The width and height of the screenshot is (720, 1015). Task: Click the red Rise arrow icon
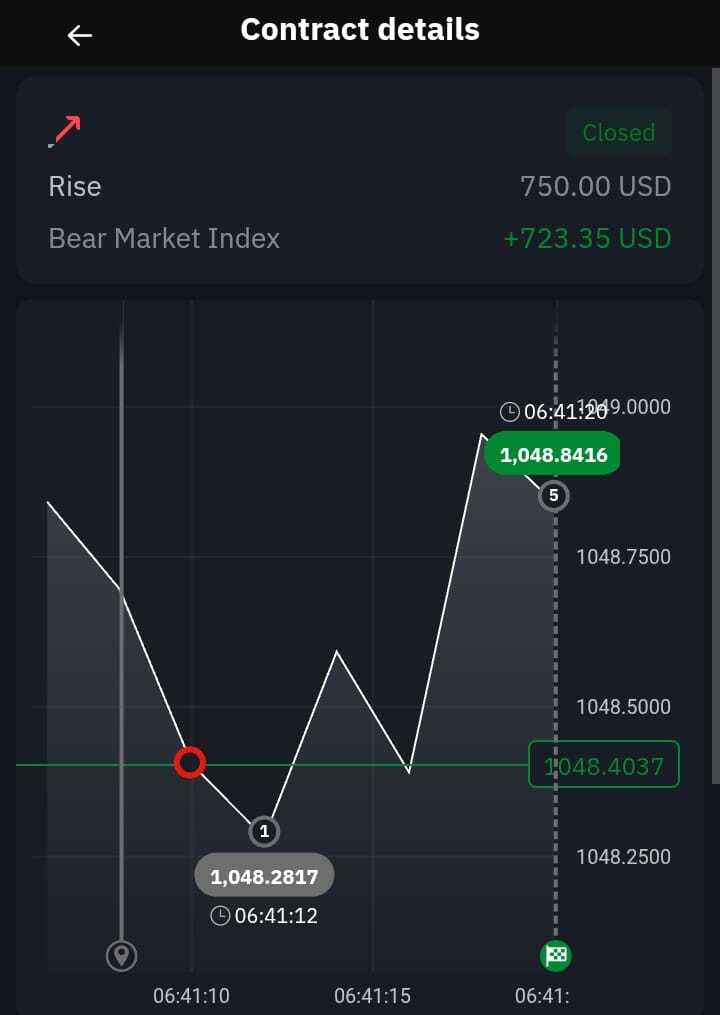tap(65, 131)
